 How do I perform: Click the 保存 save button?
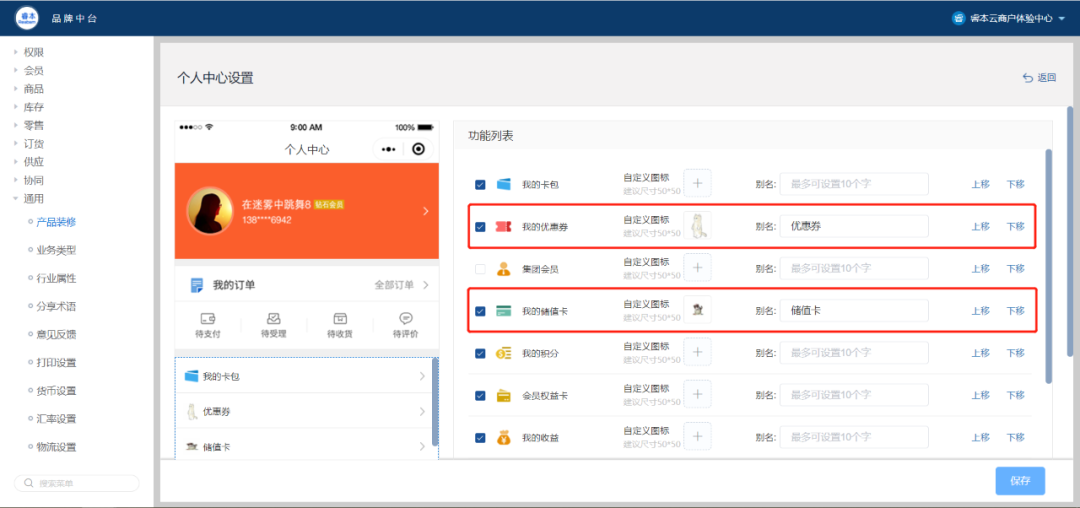1020,481
